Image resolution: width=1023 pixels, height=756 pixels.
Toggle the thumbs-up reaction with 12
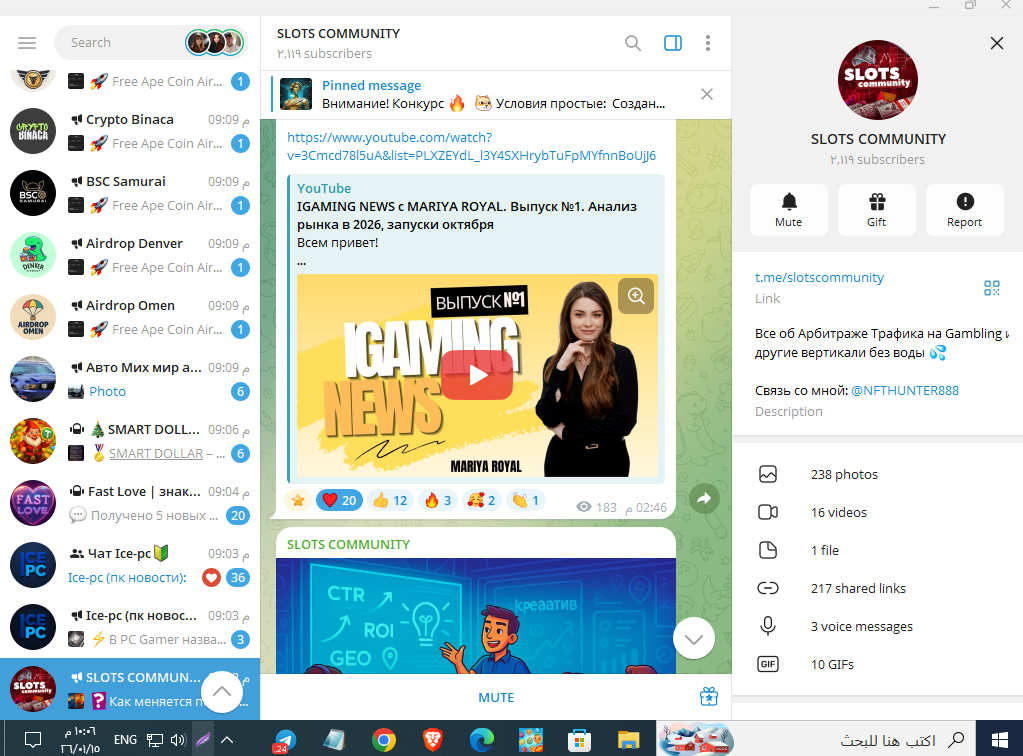(390, 500)
